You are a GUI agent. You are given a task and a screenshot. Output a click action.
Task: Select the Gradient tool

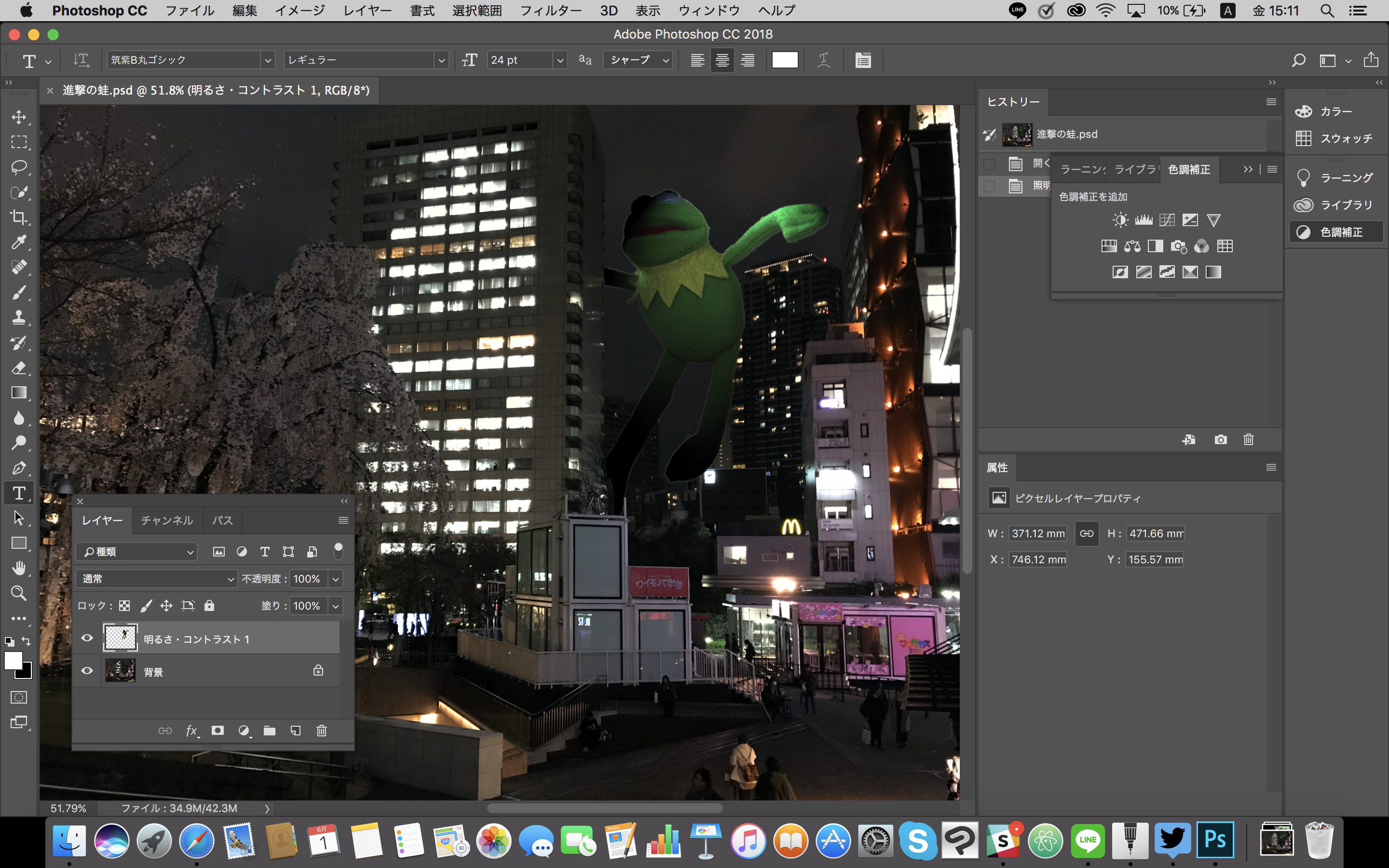19,393
